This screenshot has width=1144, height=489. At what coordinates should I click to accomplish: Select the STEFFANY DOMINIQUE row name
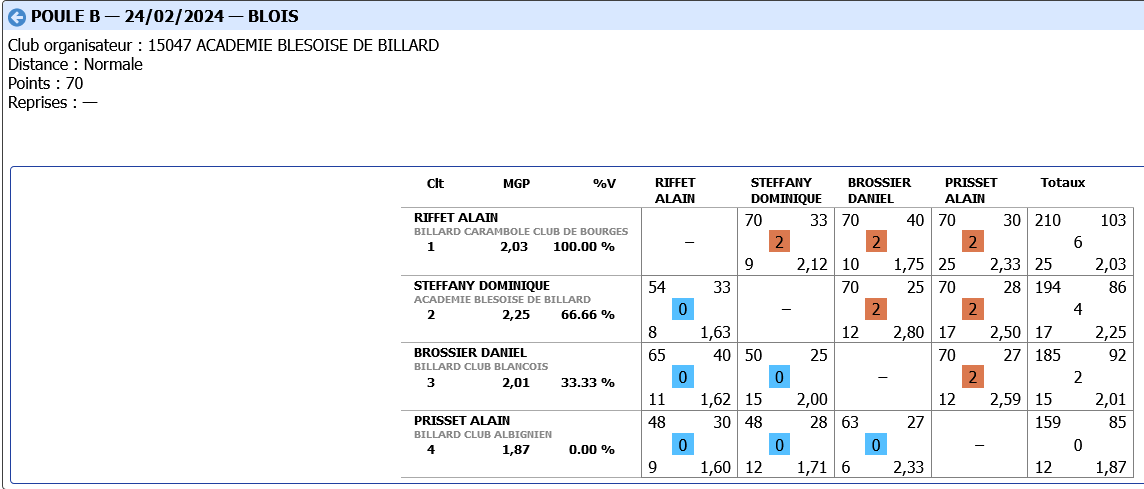(482, 285)
